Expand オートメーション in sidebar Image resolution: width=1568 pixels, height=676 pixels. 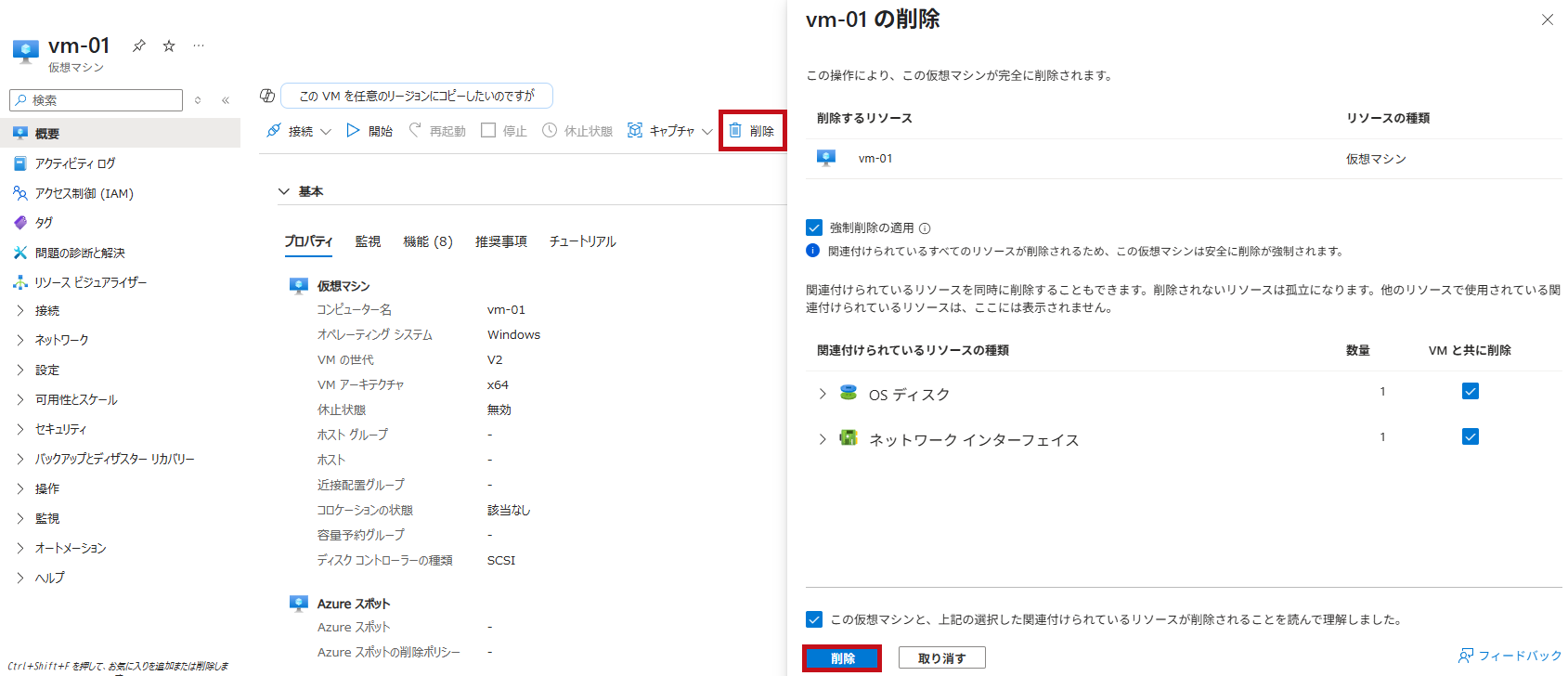coord(20,548)
